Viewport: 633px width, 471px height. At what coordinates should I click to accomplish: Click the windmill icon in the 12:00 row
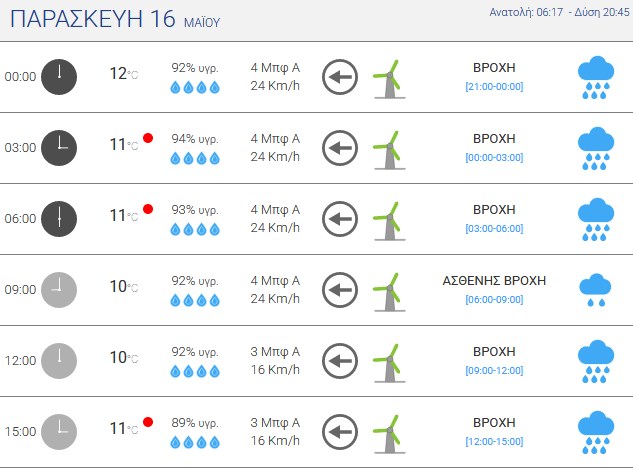pos(389,362)
